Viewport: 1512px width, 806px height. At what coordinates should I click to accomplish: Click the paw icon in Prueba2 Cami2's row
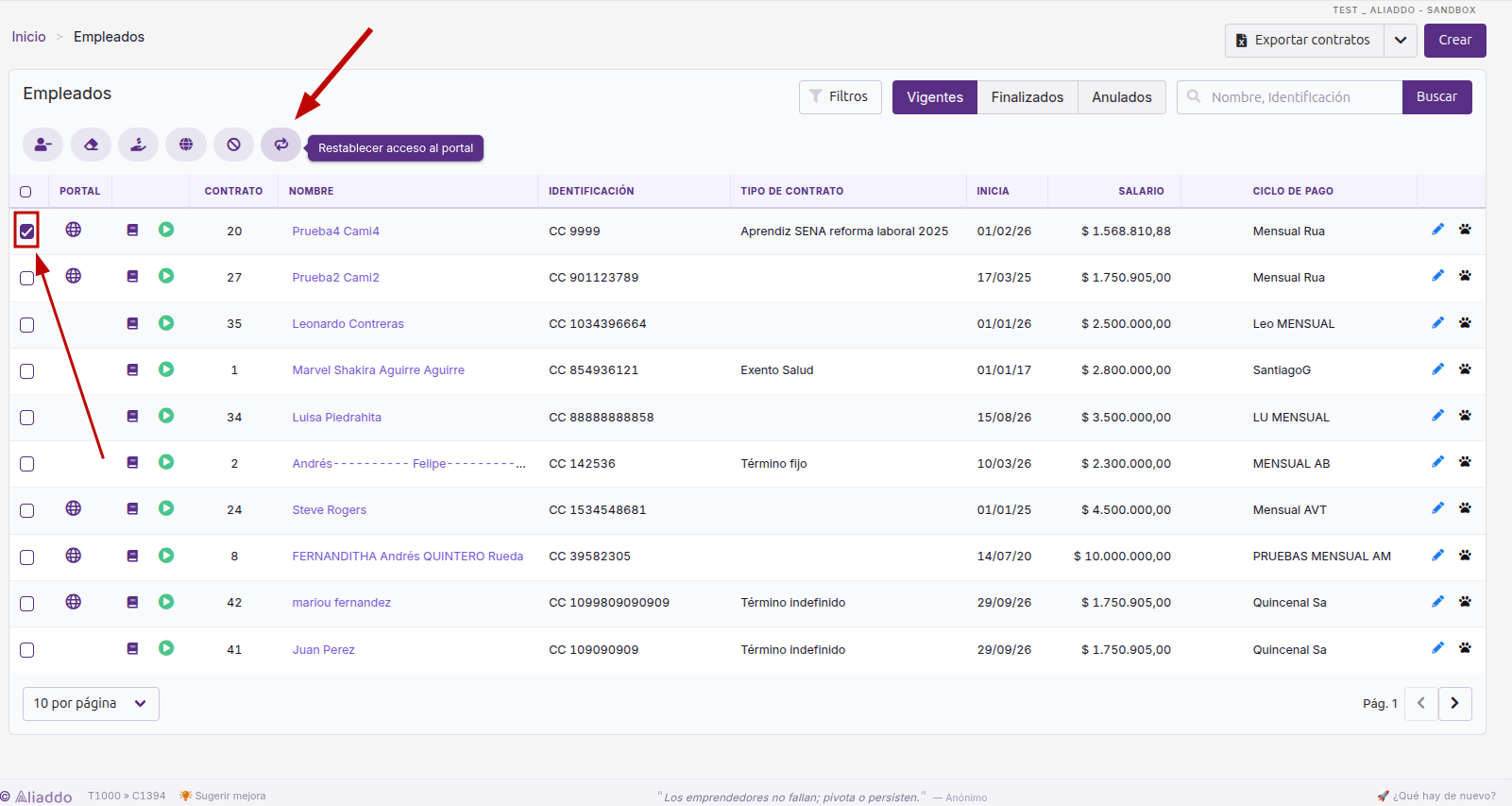pyautogui.click(x=1465, y=276)
